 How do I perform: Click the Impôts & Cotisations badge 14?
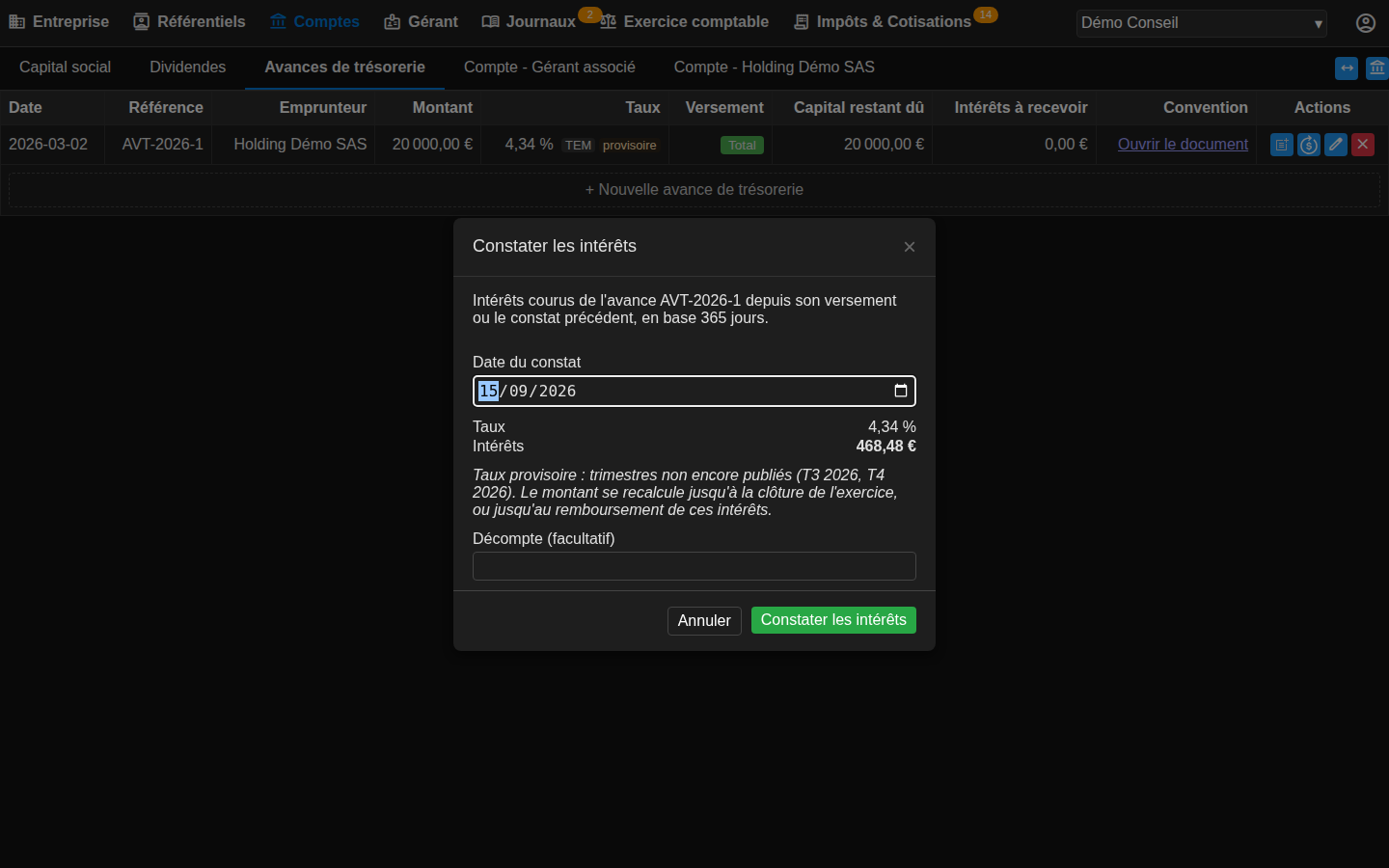pos(985,14)
